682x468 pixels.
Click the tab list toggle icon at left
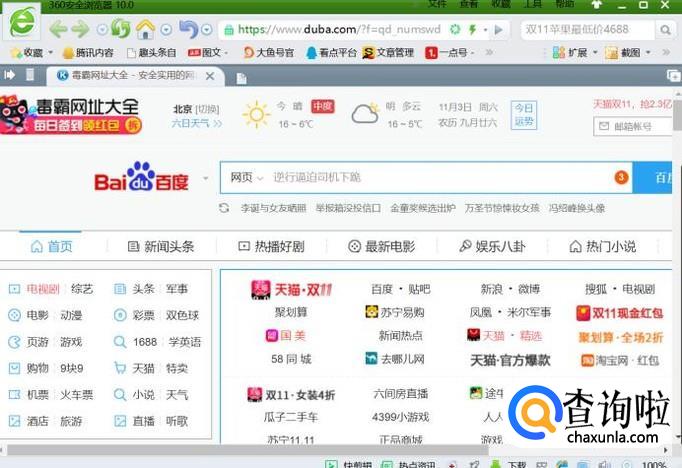tap(9, 75)
